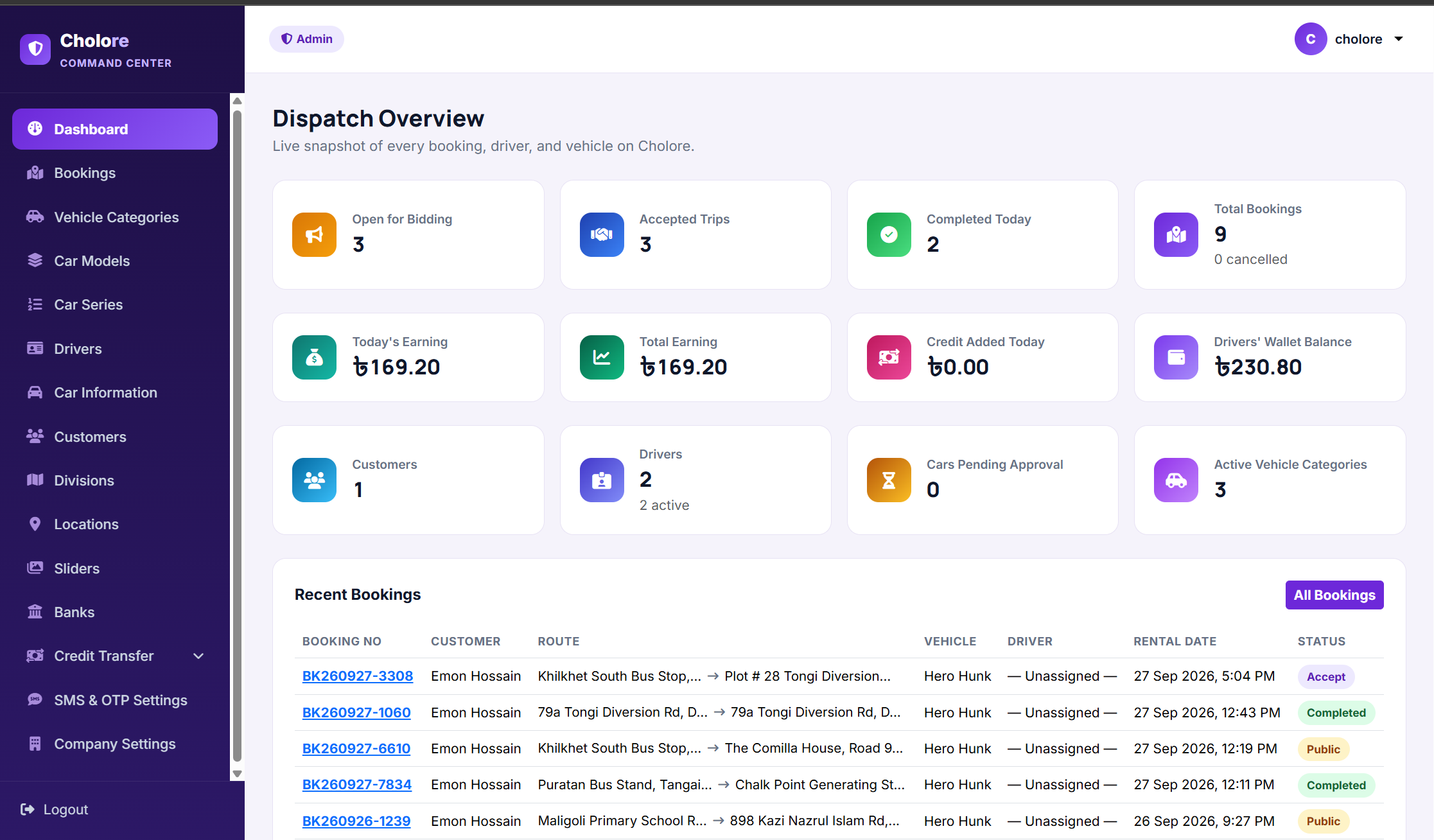Click the Today's Earning money bag icon
This screenshot has width=1434, height=840.
[x=314, y=357]
